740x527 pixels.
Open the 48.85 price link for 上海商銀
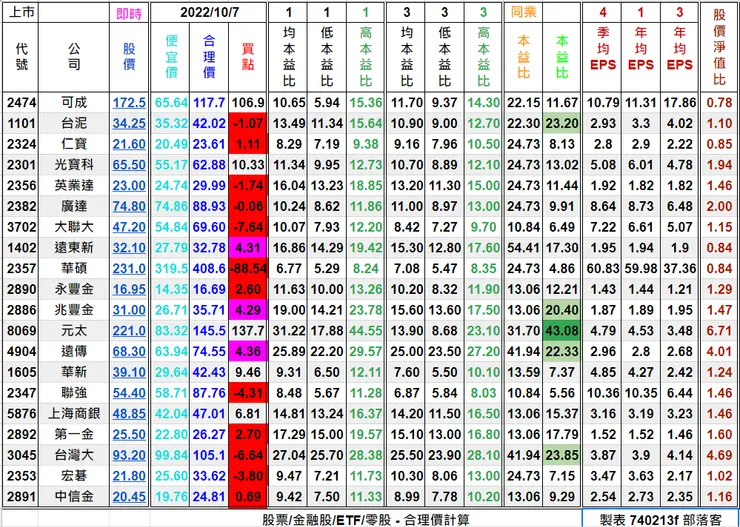click(129, 414)
